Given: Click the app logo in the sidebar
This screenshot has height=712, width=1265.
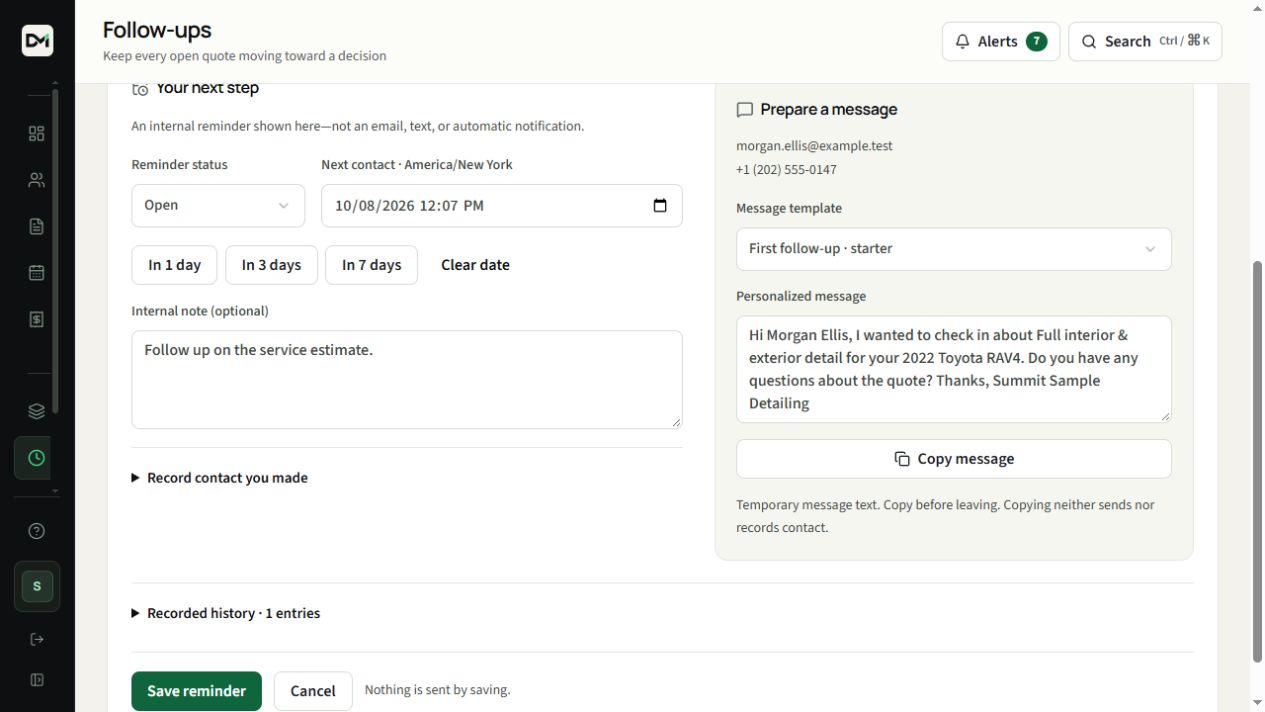Looking at the screenshot, I should 37,41.
